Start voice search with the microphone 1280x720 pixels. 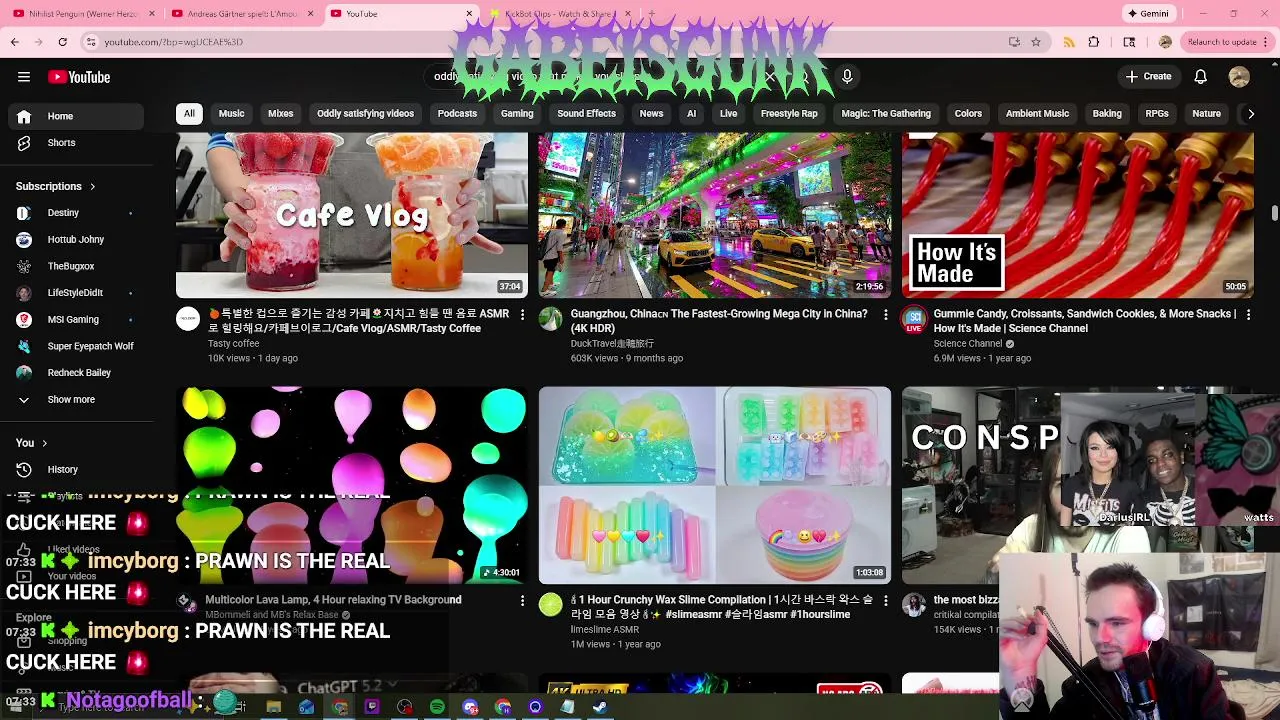(x=847, y=77)
